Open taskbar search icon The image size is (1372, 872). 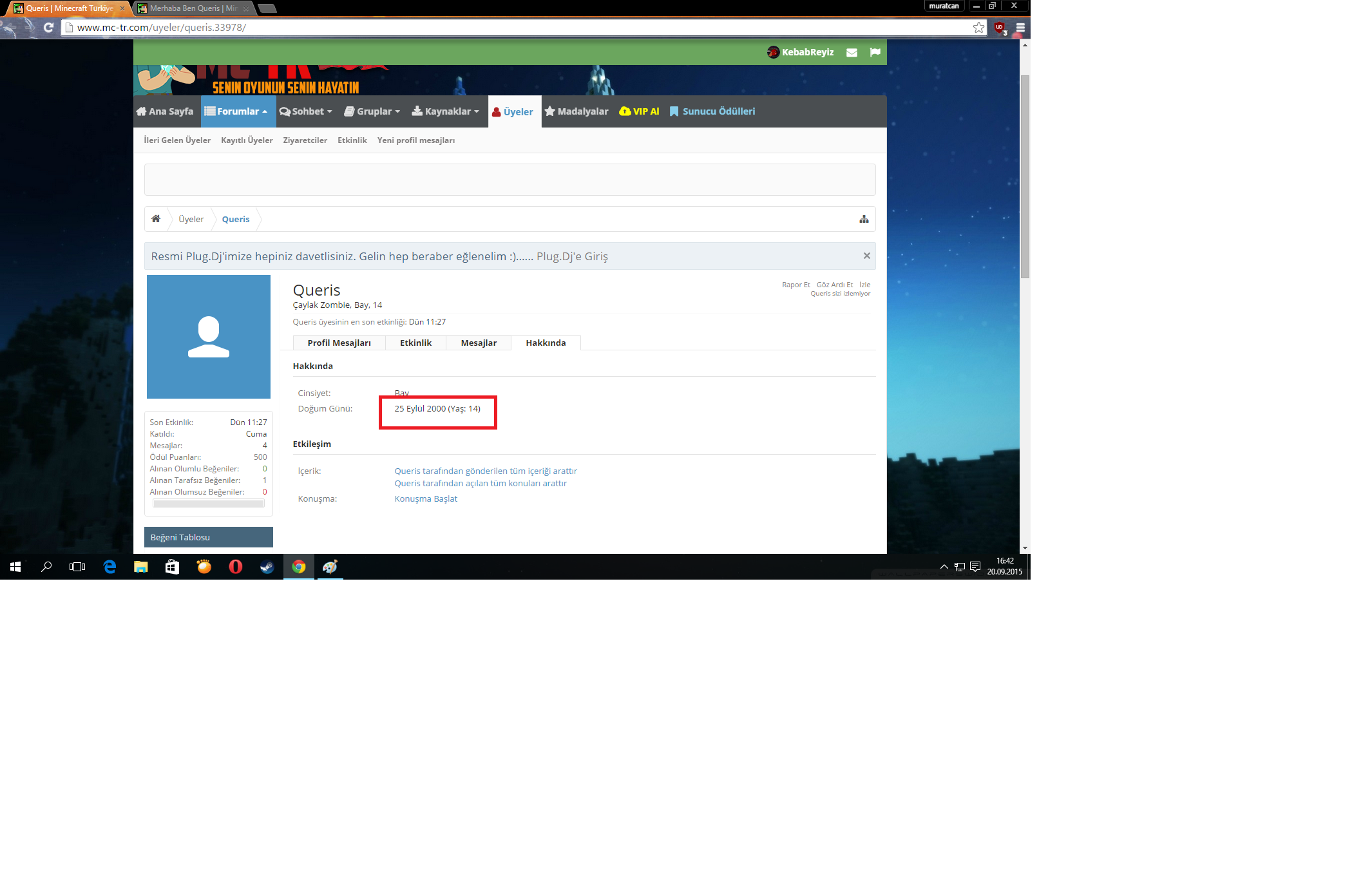(x=46, y=567)
